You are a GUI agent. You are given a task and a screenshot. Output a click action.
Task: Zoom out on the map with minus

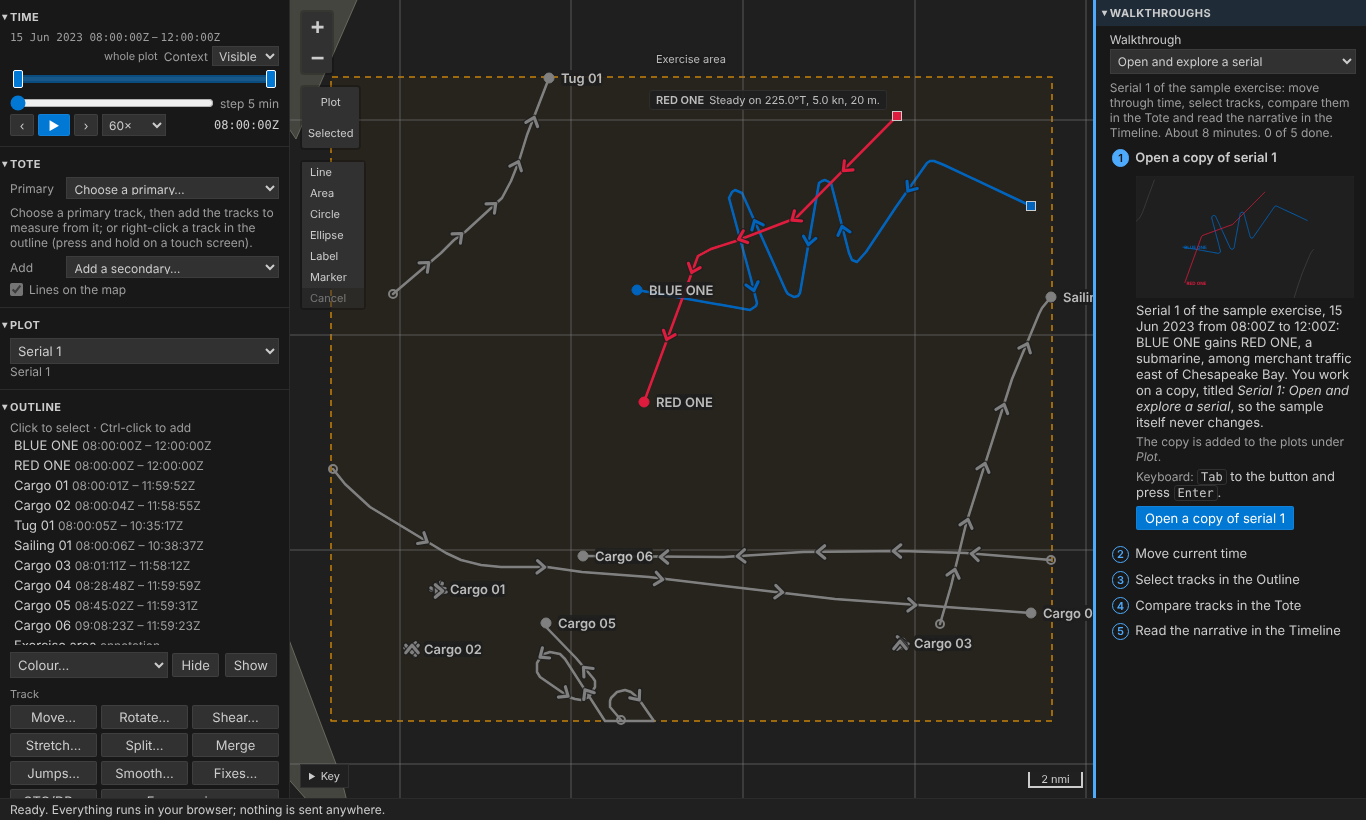[x=317, y=58]
